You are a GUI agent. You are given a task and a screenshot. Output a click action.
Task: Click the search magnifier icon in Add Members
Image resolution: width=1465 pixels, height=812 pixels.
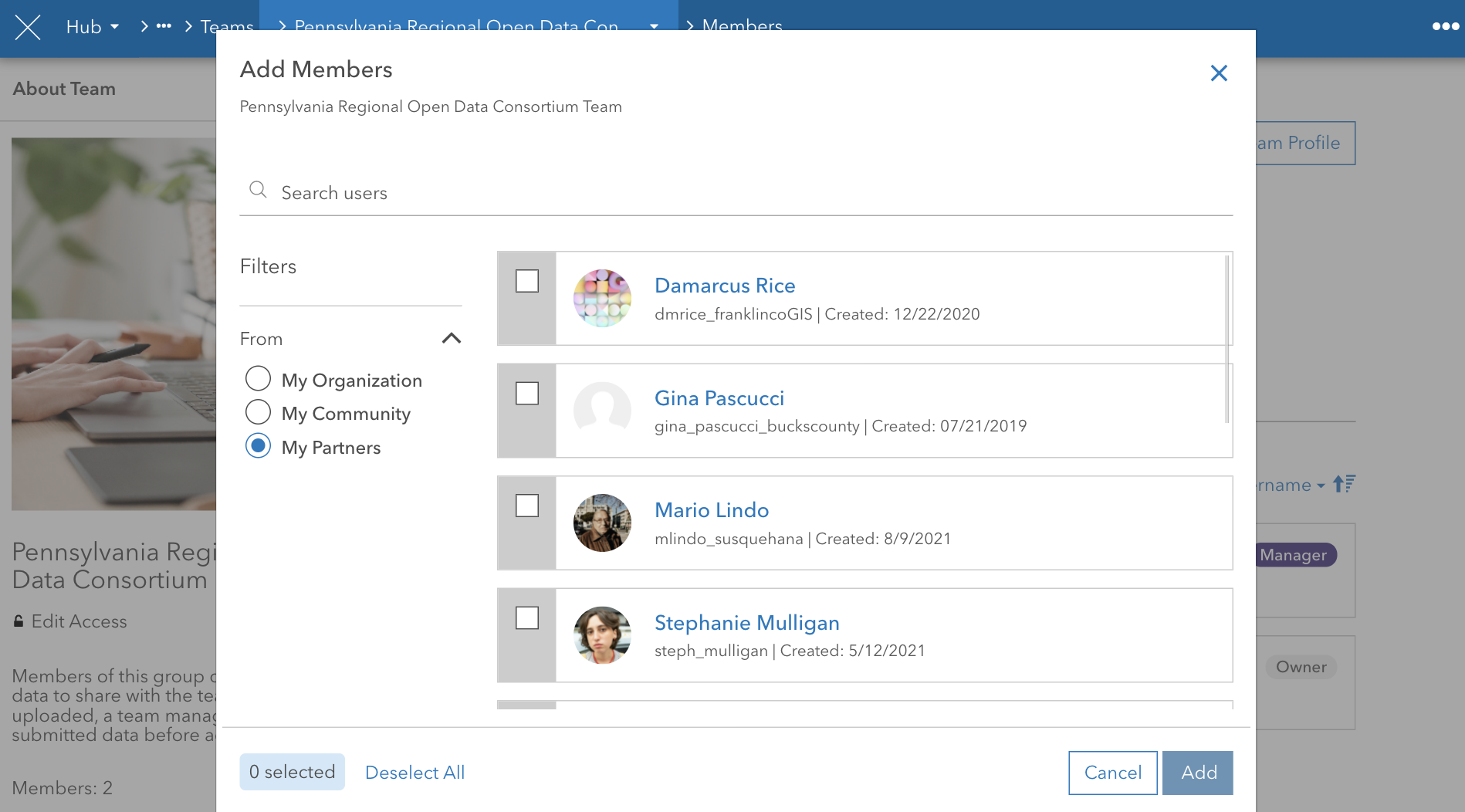[x=258, y=189]
